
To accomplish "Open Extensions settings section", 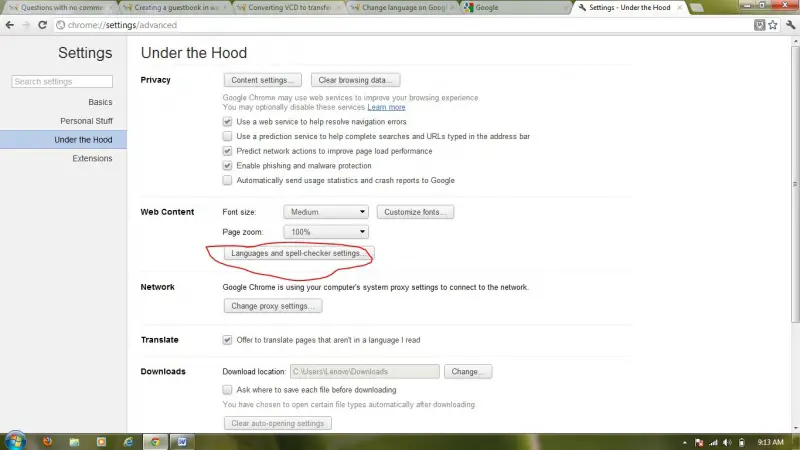I will (x=92, y=159).
